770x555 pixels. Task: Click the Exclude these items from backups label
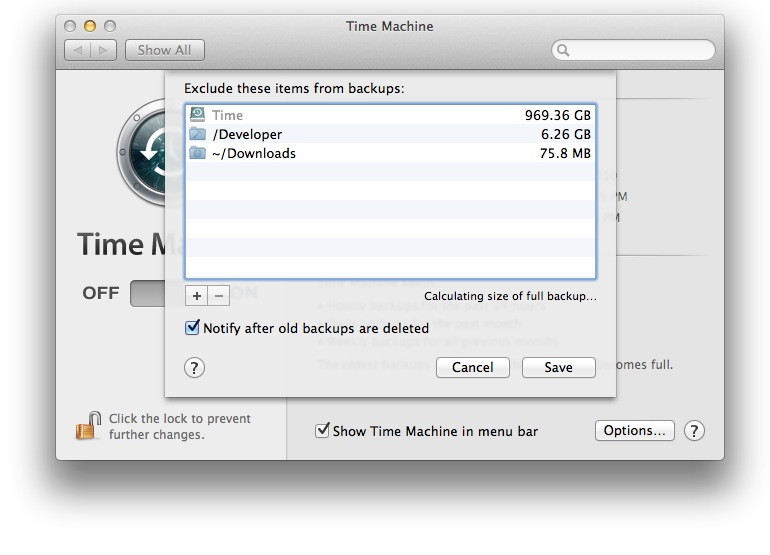(294, 88)
